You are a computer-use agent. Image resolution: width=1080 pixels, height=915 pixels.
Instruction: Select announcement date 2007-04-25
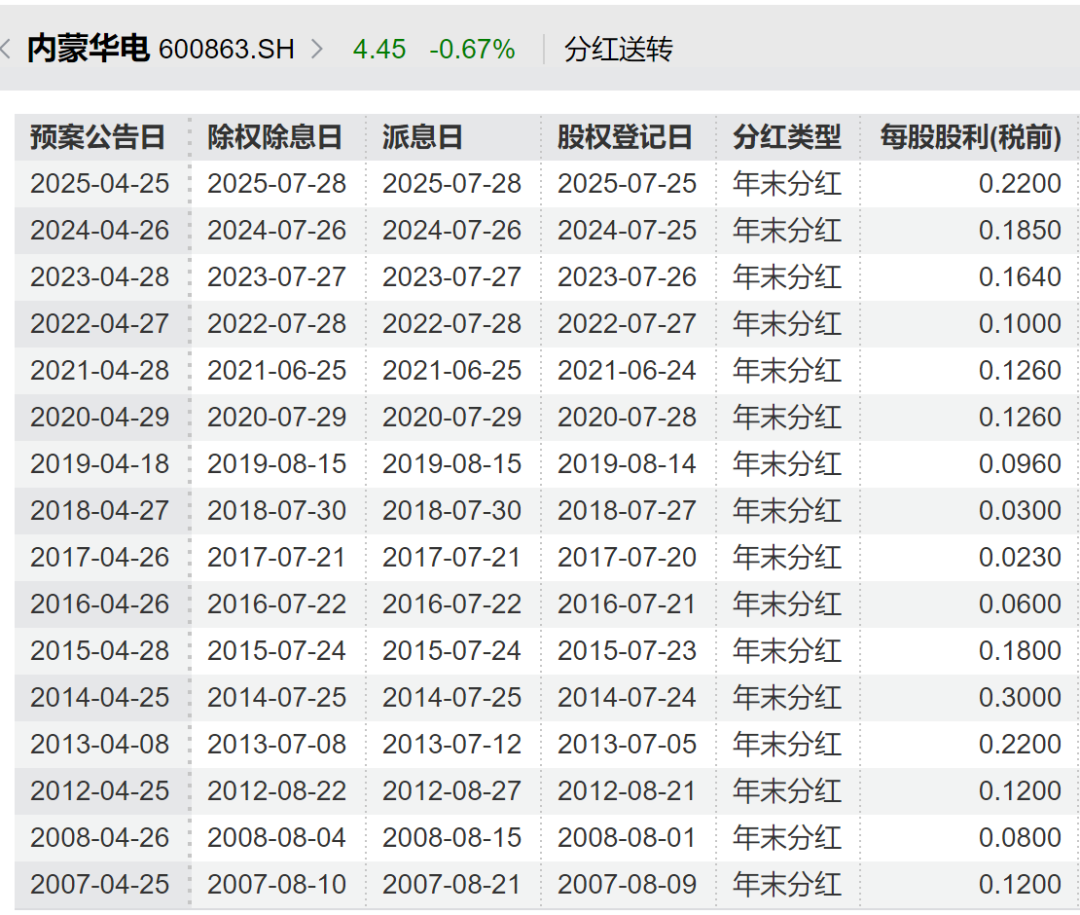(100, 885)
